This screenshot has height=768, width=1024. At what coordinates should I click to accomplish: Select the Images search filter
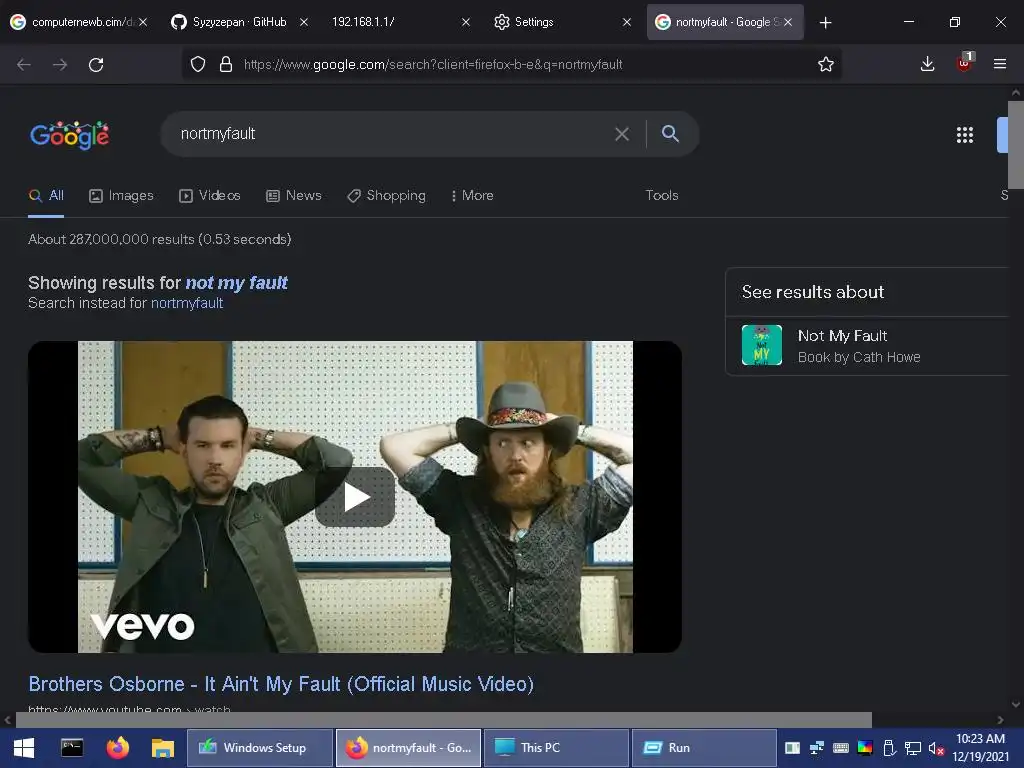[x=121, y=195]
